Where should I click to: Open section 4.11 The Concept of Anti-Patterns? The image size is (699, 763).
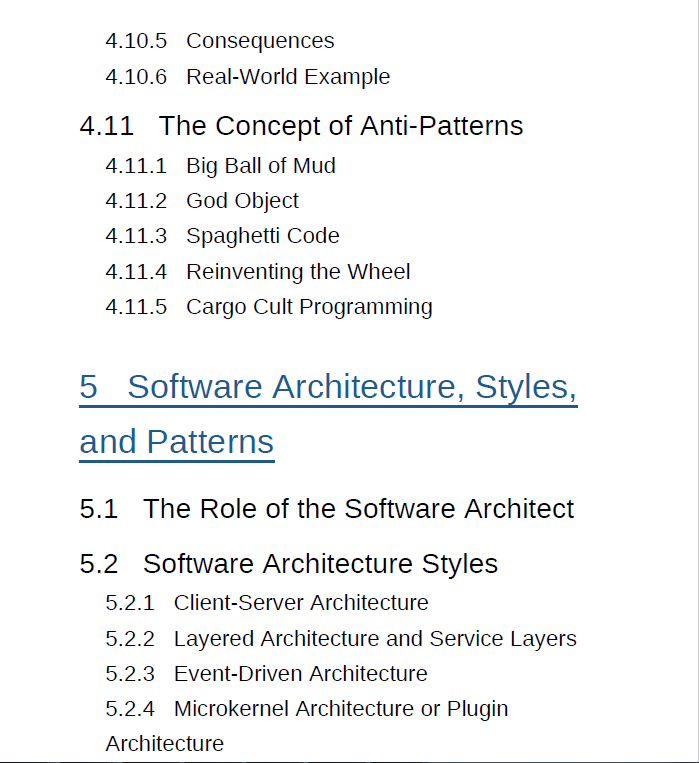tap(340, 126)
